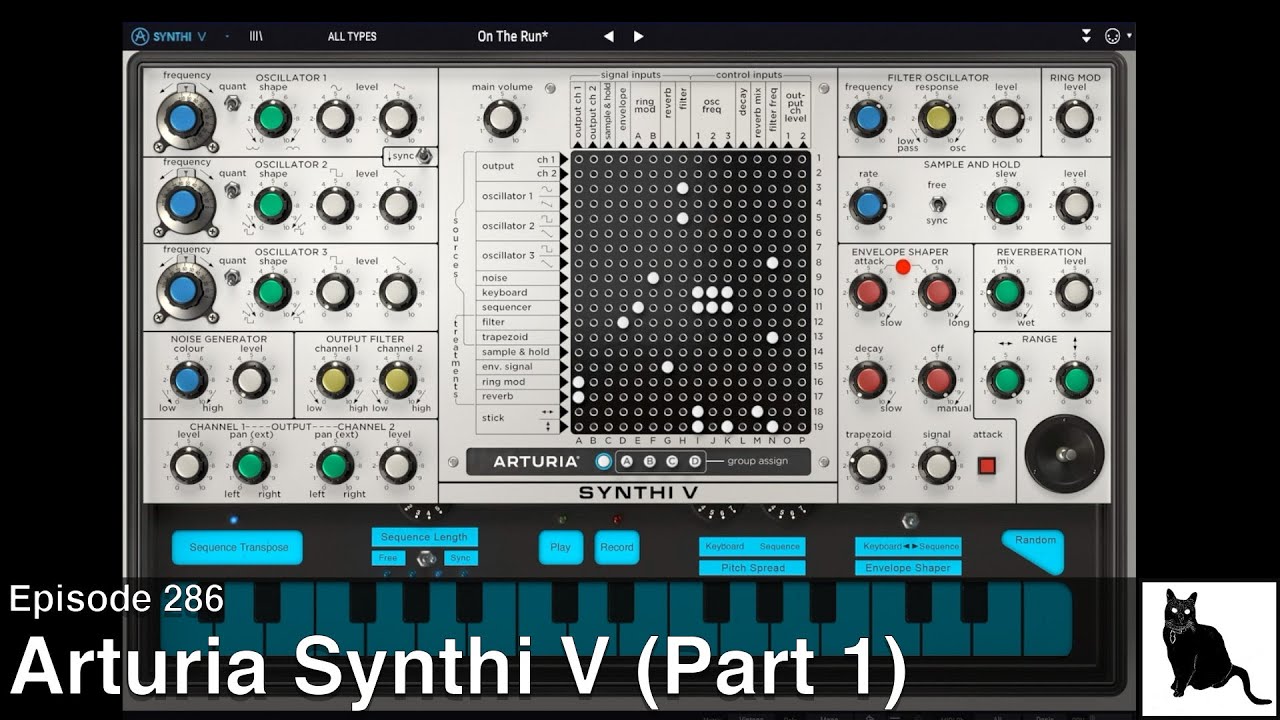Image resolution: width=1280 pixels, height=720 pixels.
Task: Click Sample and Hold slew knob
Action: coord(1006,206)
